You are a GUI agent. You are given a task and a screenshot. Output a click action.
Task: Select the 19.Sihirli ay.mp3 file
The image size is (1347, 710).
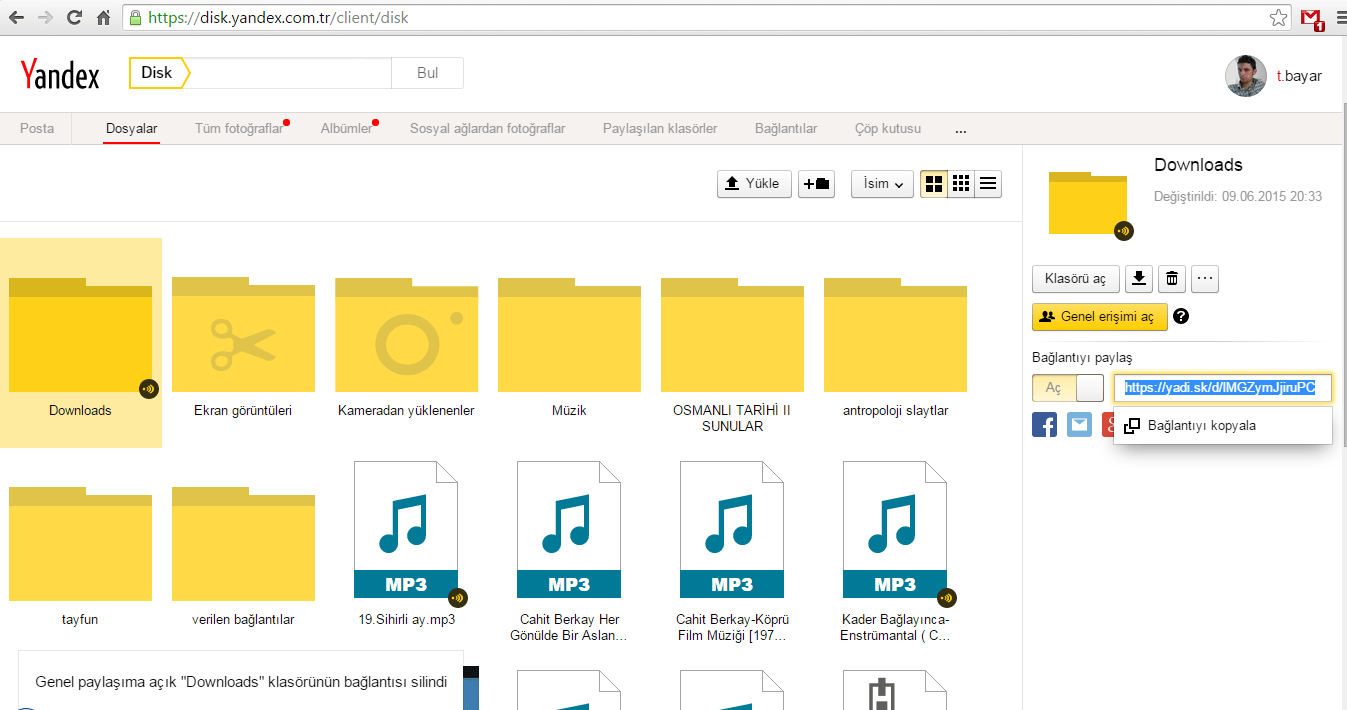coord(406,545)
